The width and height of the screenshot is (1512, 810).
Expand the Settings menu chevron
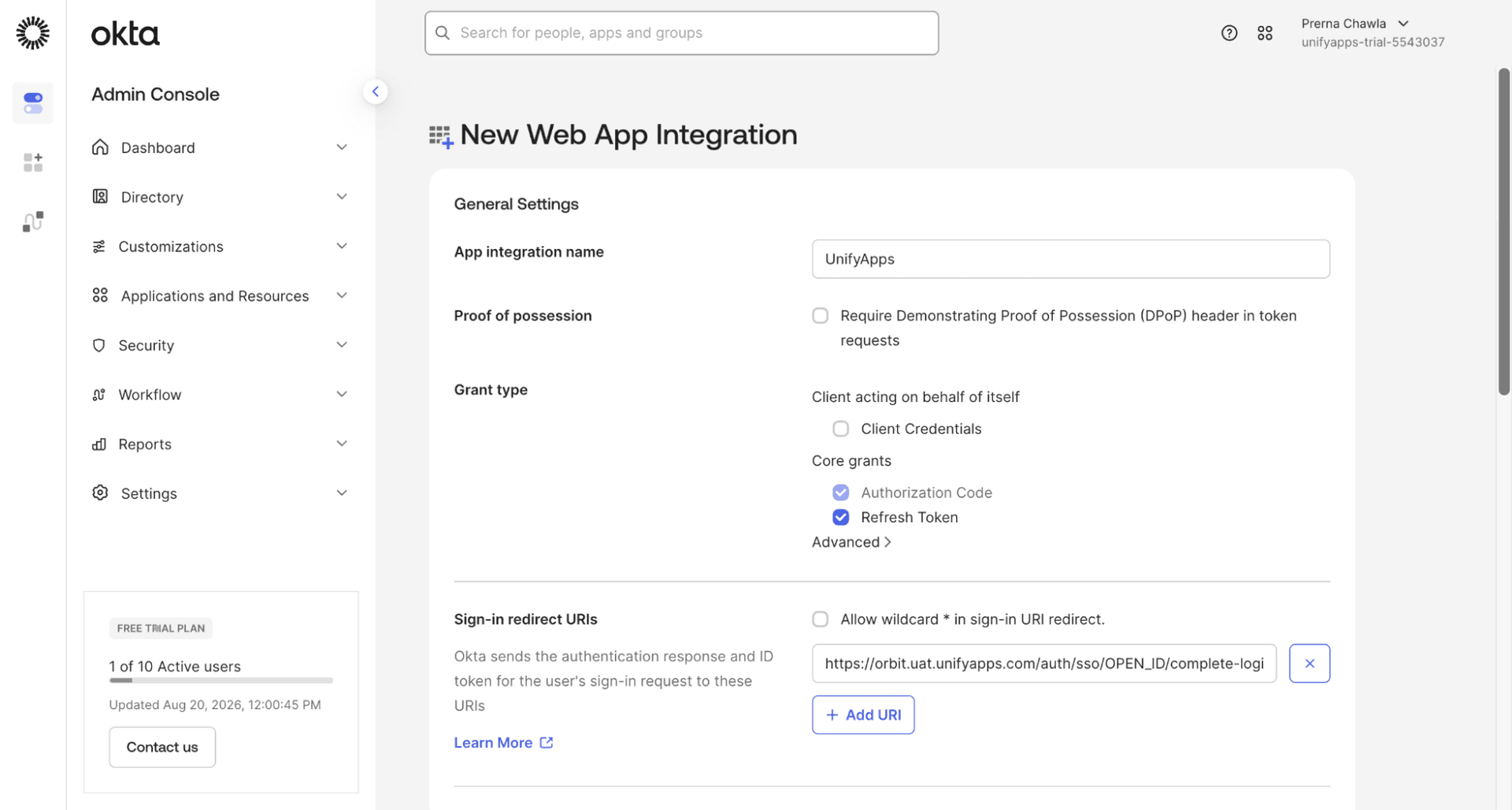[x=342, y=493]
